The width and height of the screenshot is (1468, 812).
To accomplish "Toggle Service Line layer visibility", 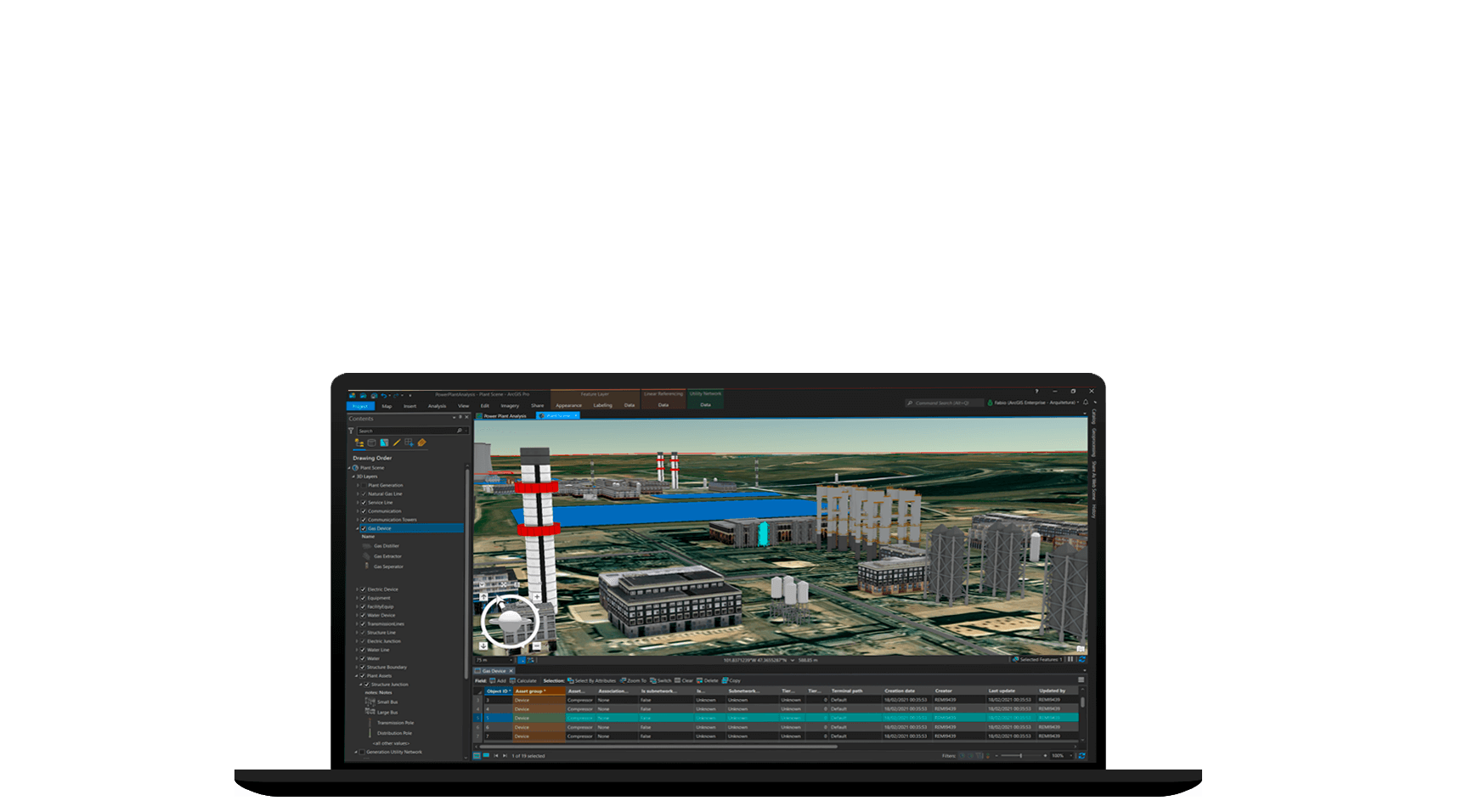I will (364, 503).
